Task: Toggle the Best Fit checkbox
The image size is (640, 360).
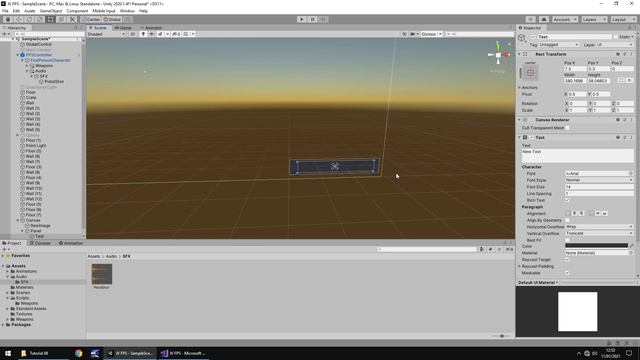Action: (x=567, y=240)
